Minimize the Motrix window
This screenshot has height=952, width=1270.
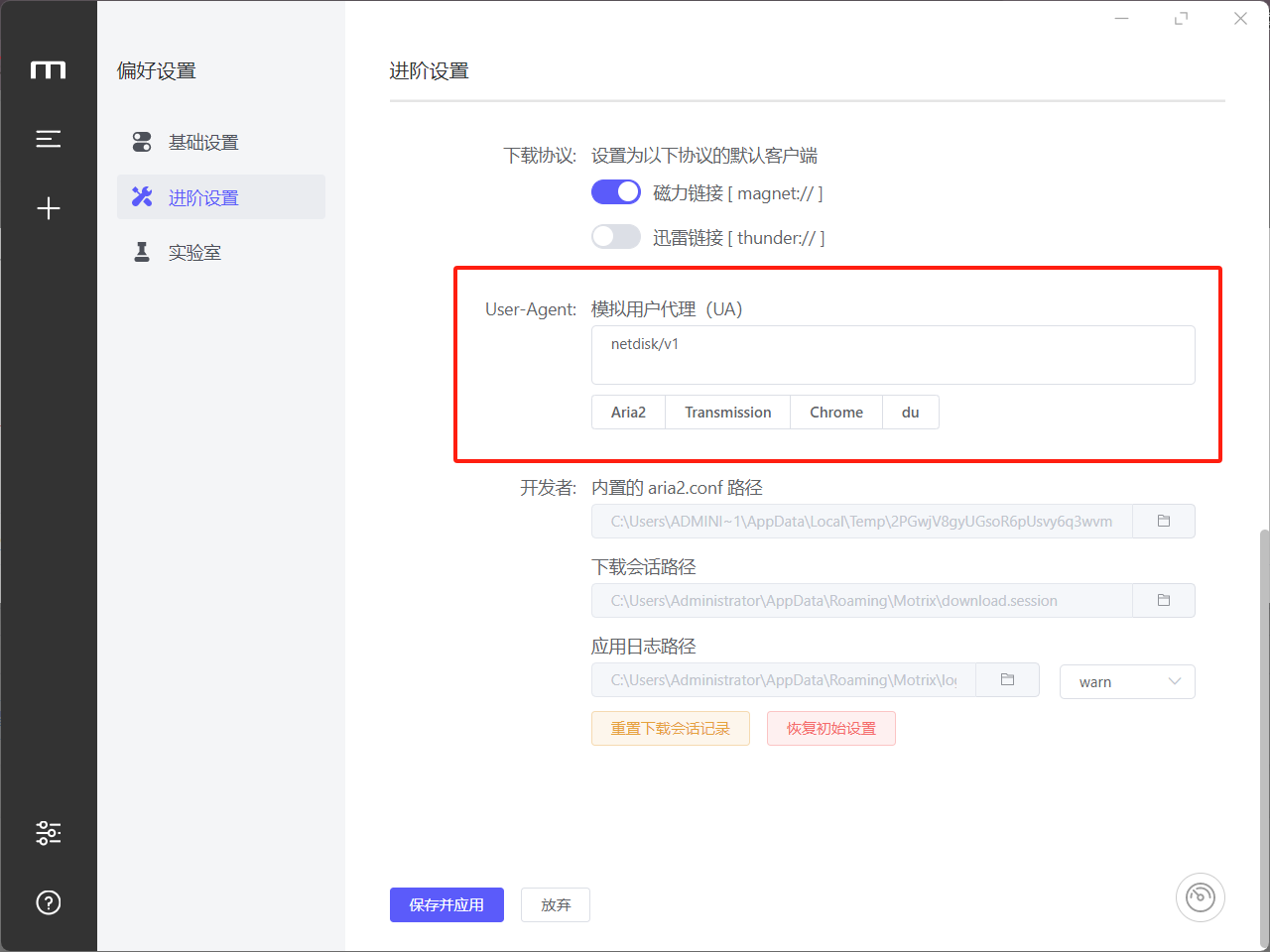tap(1122, 18)
